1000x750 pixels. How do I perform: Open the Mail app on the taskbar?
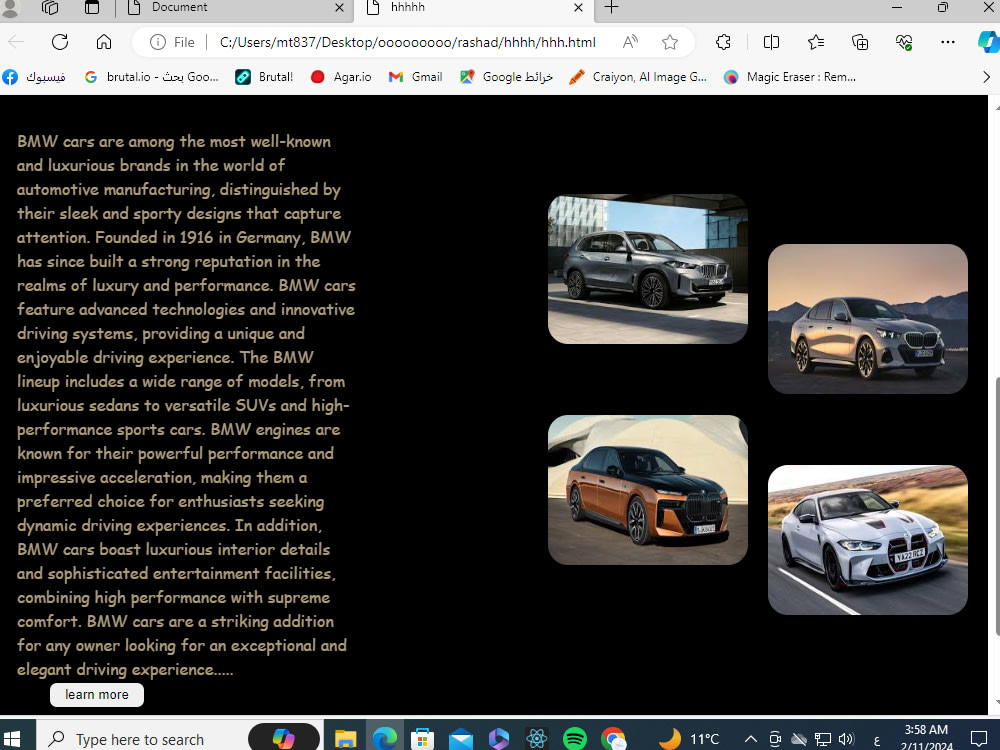click(x=460, y=739)
